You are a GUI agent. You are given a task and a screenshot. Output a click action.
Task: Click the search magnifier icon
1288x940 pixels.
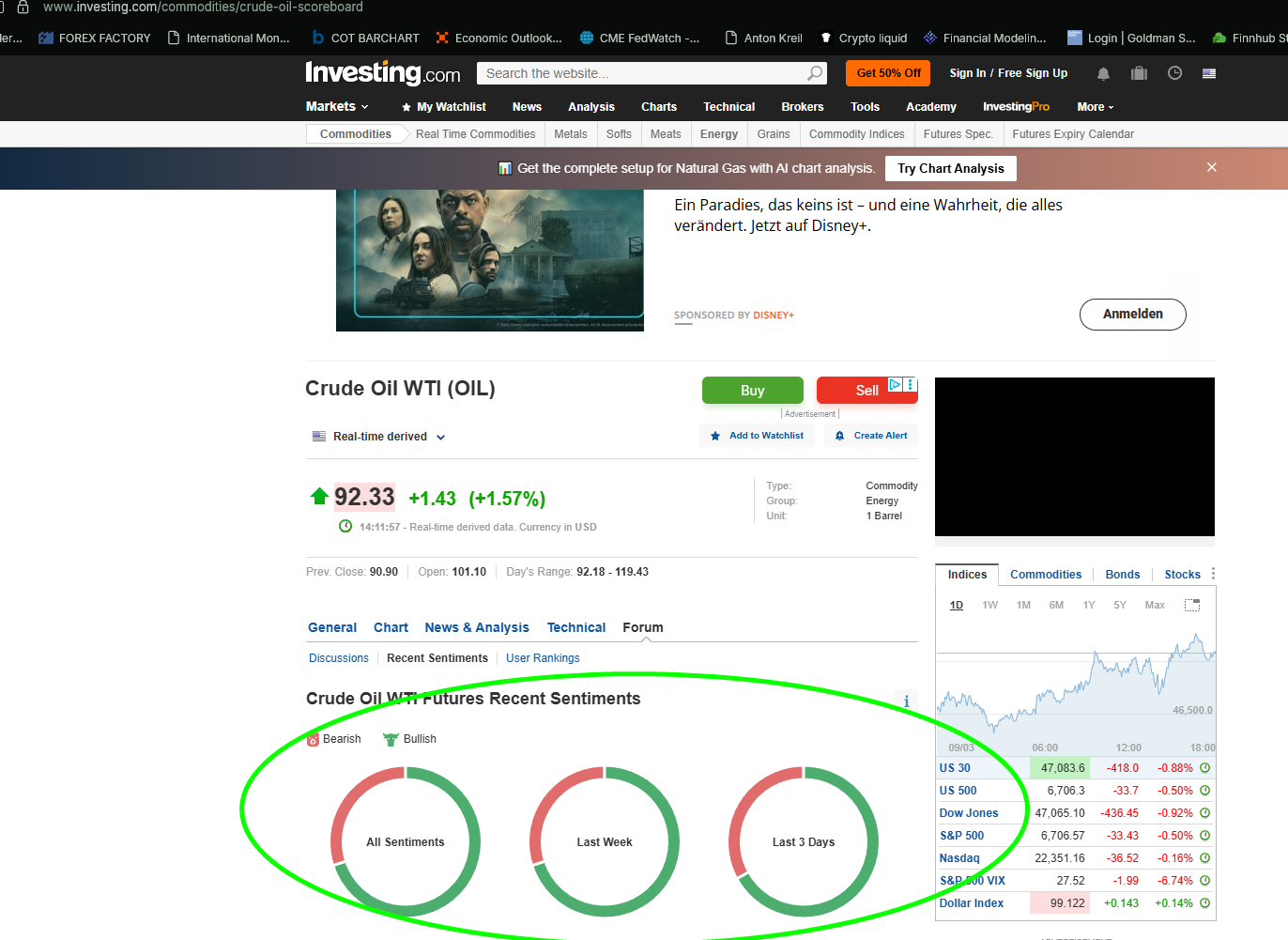pos(815,73)
